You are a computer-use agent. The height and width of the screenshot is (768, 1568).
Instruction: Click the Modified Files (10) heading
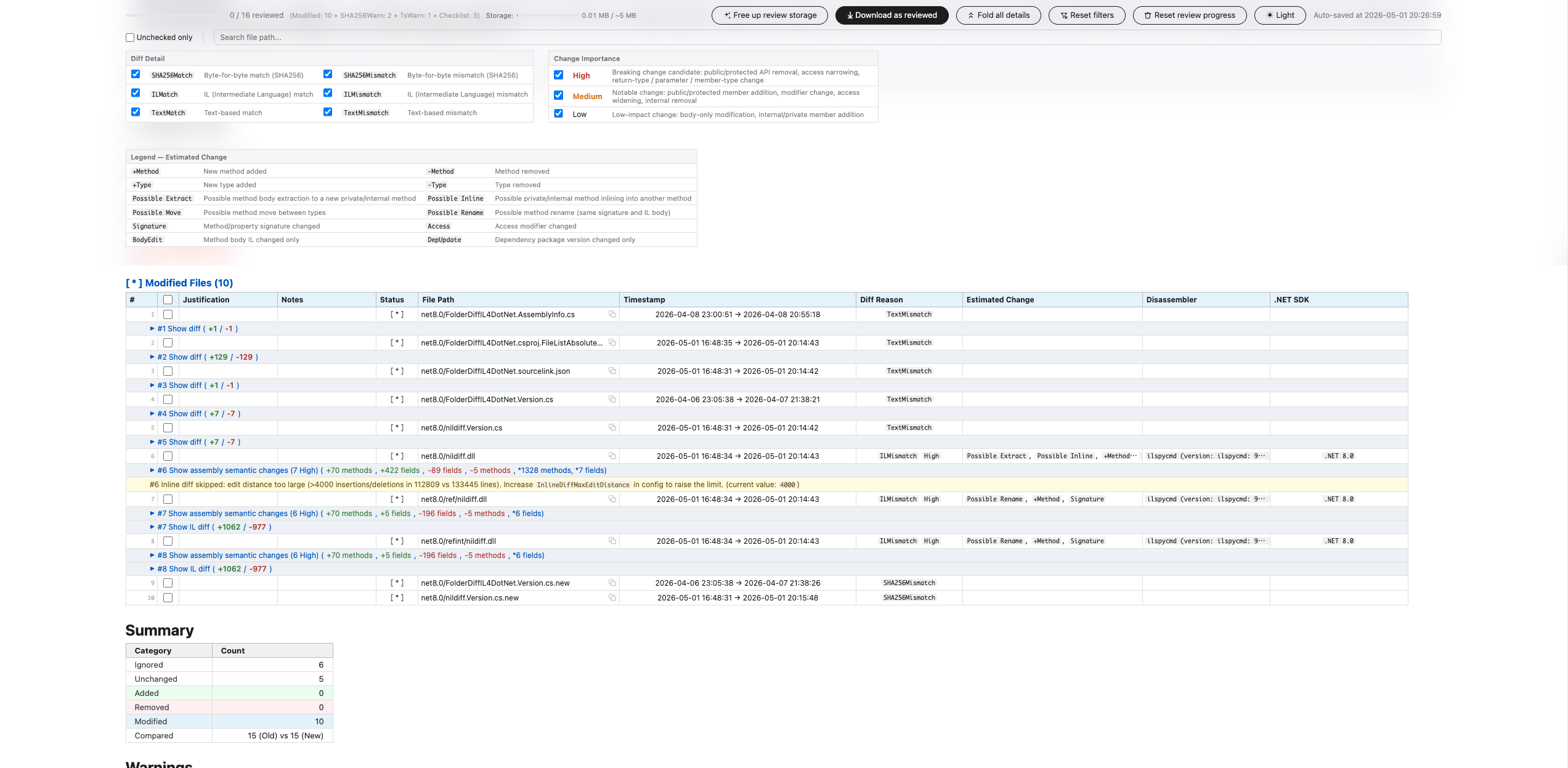[179, 283]
